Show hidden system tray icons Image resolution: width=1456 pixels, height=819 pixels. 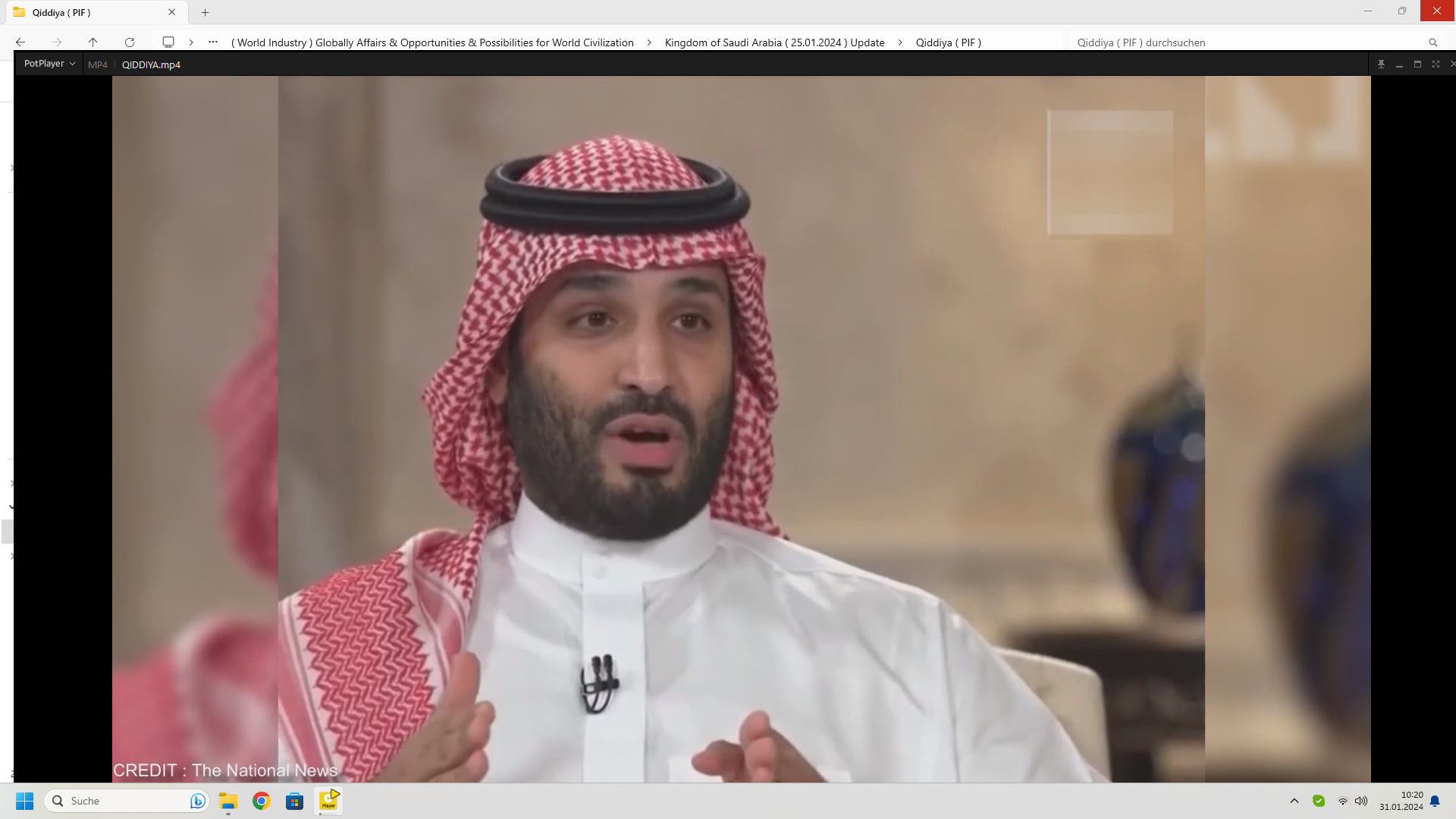[1294, 801]
